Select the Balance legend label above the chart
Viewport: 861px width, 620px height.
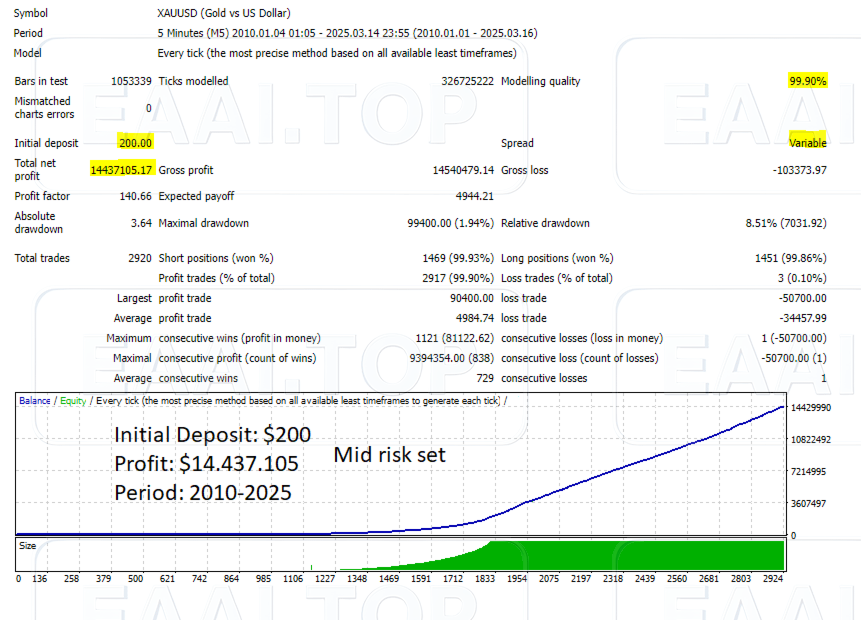34,398
